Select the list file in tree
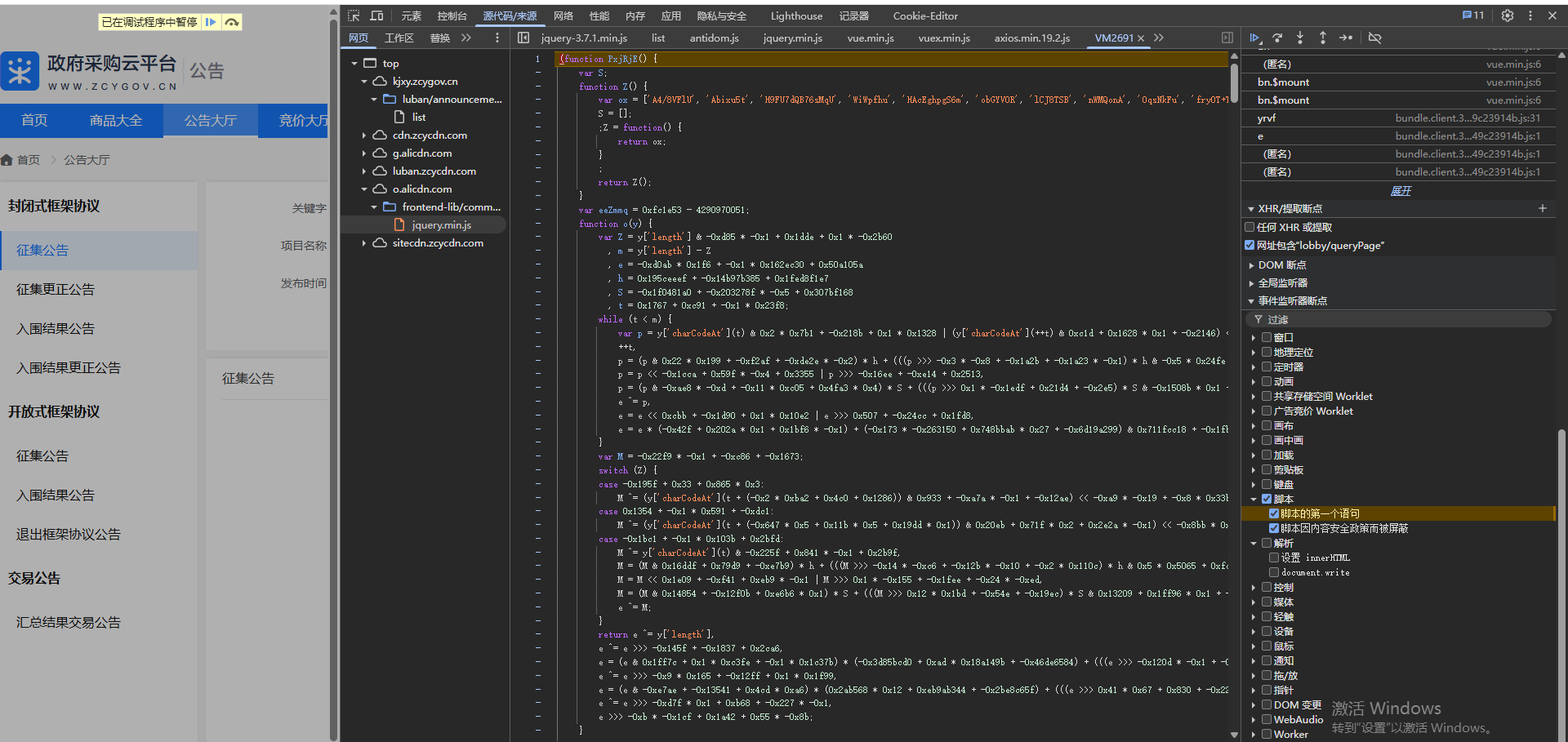This screenshot has width=1568, height=742. [418, 117]
